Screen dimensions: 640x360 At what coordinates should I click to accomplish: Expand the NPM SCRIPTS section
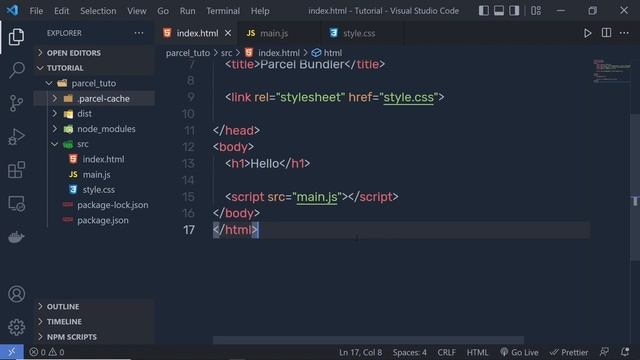tap(94, 337)
